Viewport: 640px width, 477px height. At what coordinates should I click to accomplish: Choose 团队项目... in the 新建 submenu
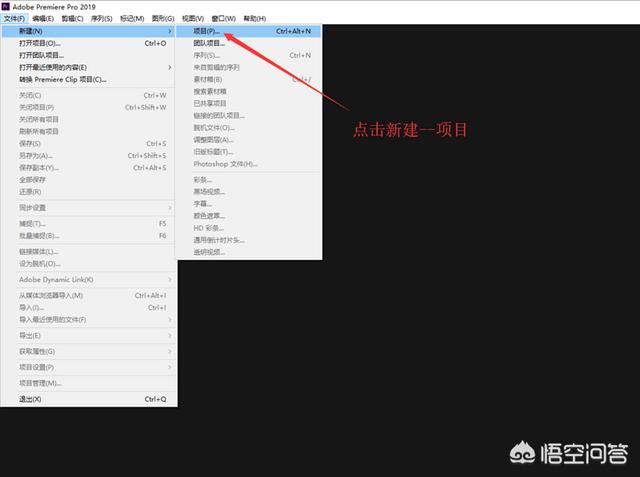(x=208, y=43)
